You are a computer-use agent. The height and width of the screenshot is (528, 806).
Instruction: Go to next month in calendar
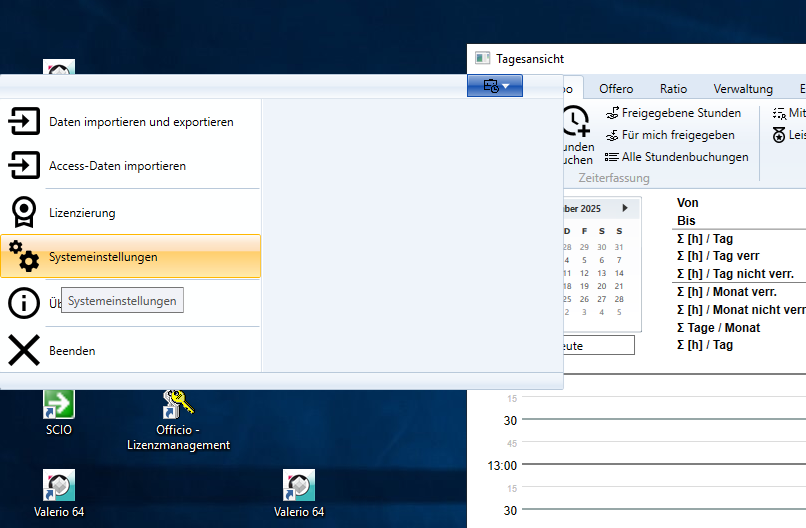625,208
